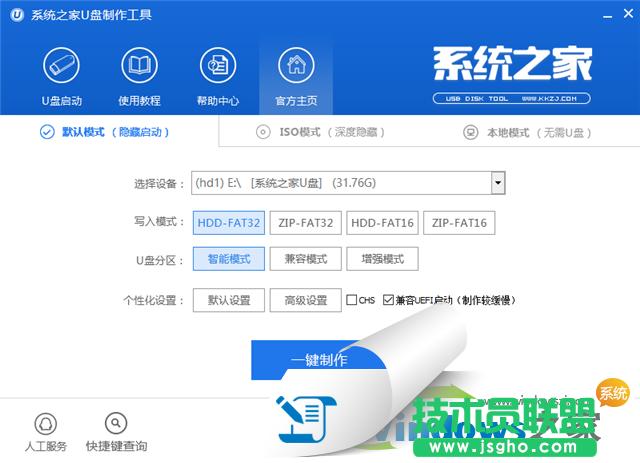
Task: Open the 快捷键查询 hotkey lookup icon
Action: (x=116, y=425)
